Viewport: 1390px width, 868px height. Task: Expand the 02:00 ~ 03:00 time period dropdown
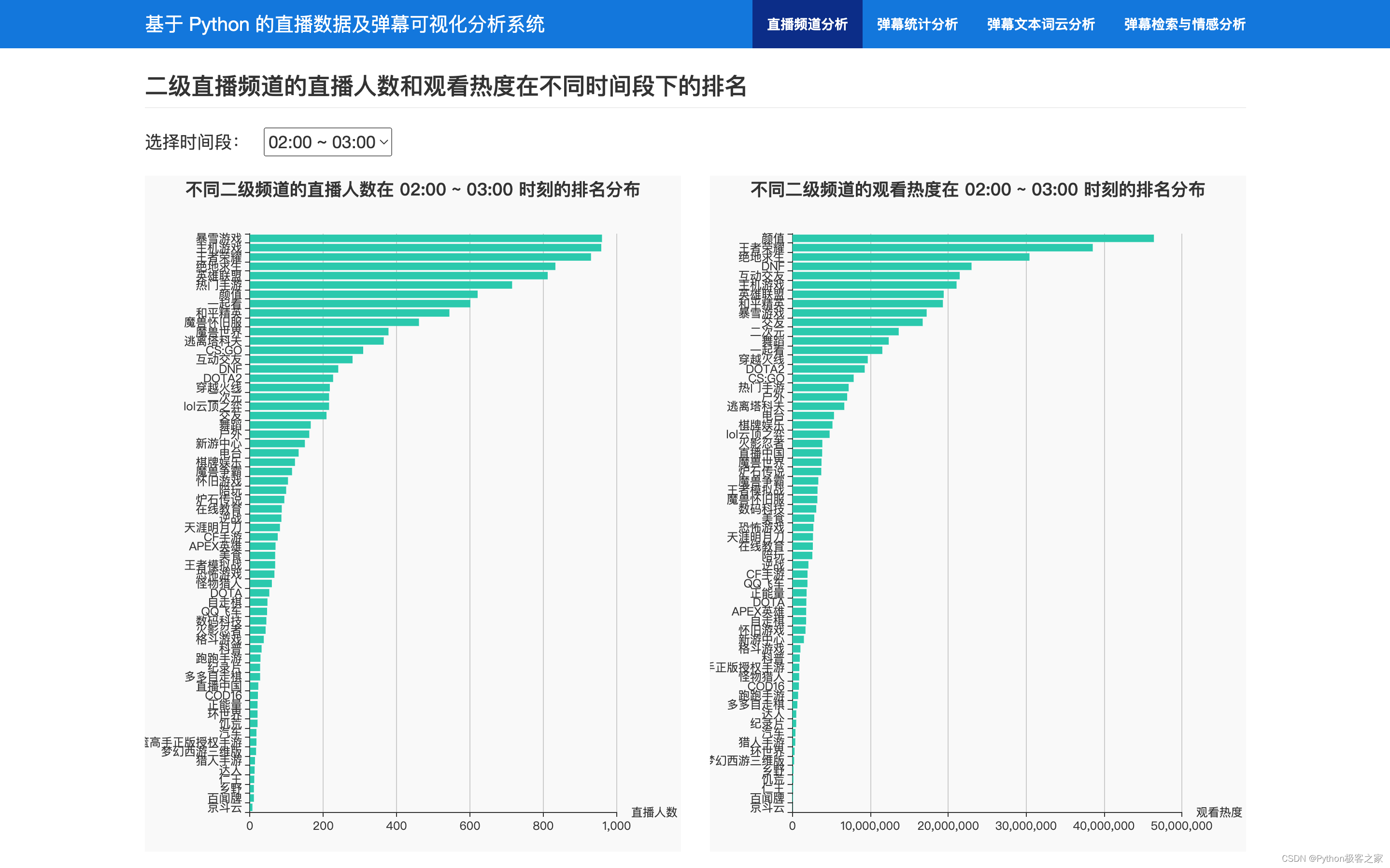[x=327, y=142]
